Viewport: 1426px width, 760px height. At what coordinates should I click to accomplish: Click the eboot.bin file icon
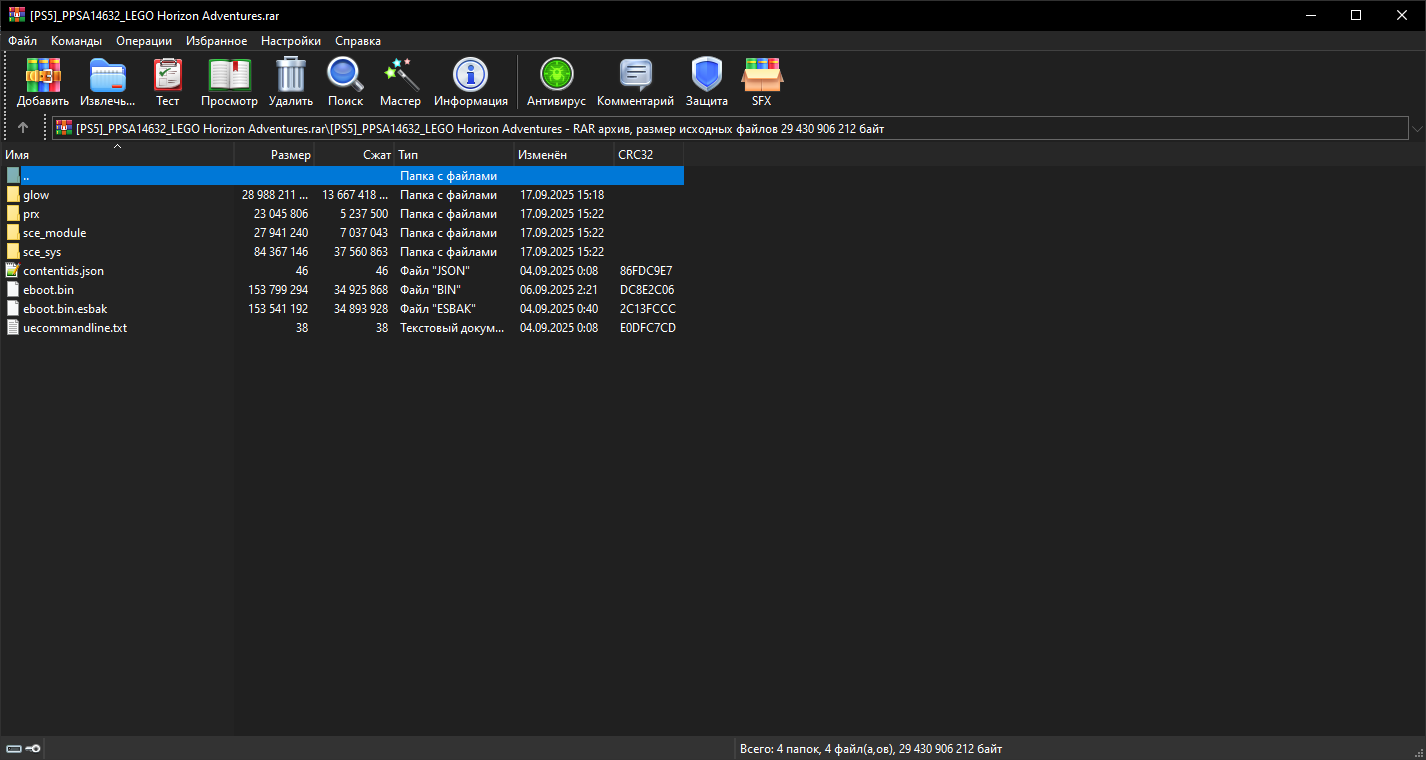pyautogui.click(x=13, y=290)
